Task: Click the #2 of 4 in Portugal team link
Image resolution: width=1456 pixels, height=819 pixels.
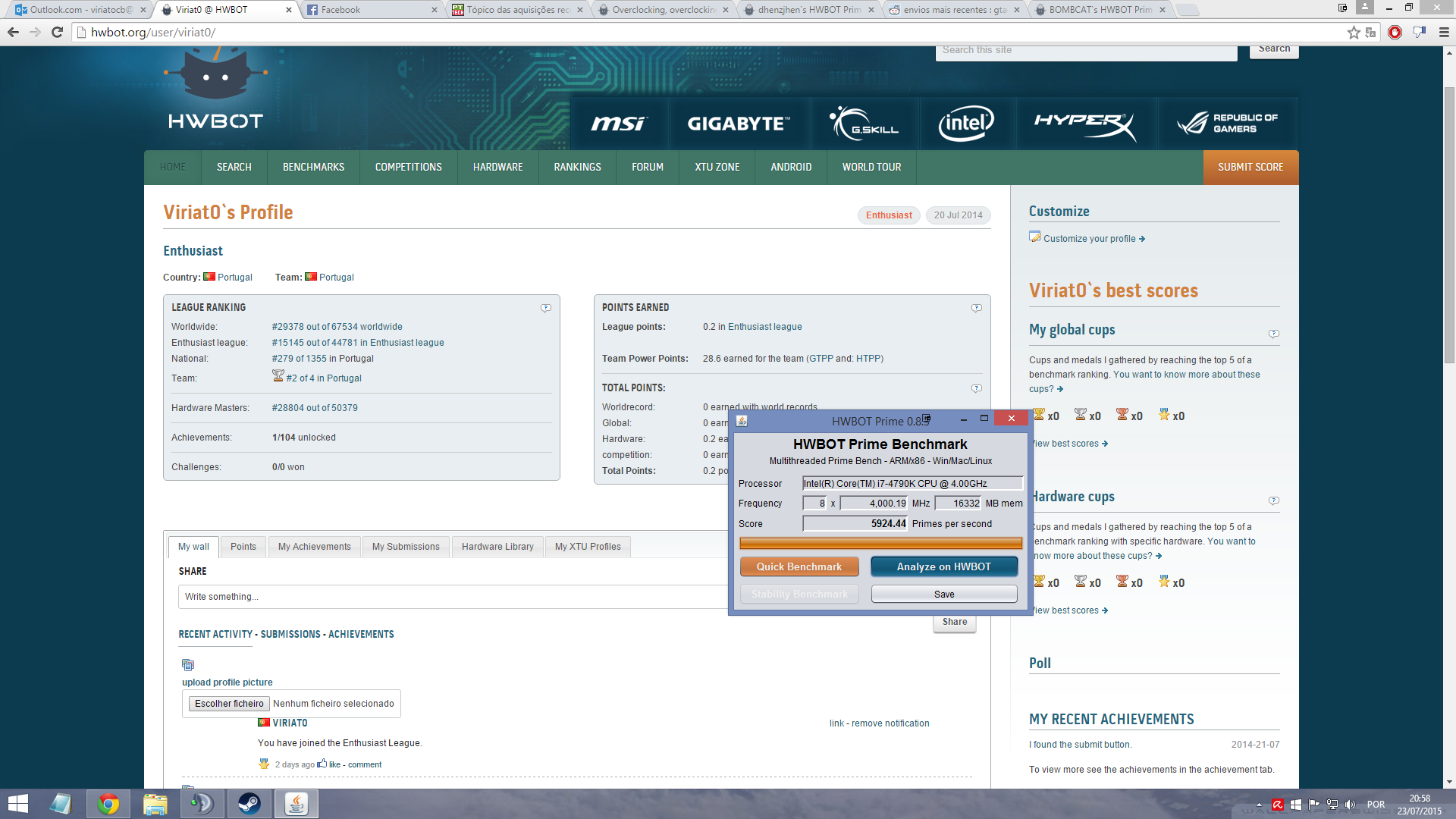Action: tap(324, 378)
